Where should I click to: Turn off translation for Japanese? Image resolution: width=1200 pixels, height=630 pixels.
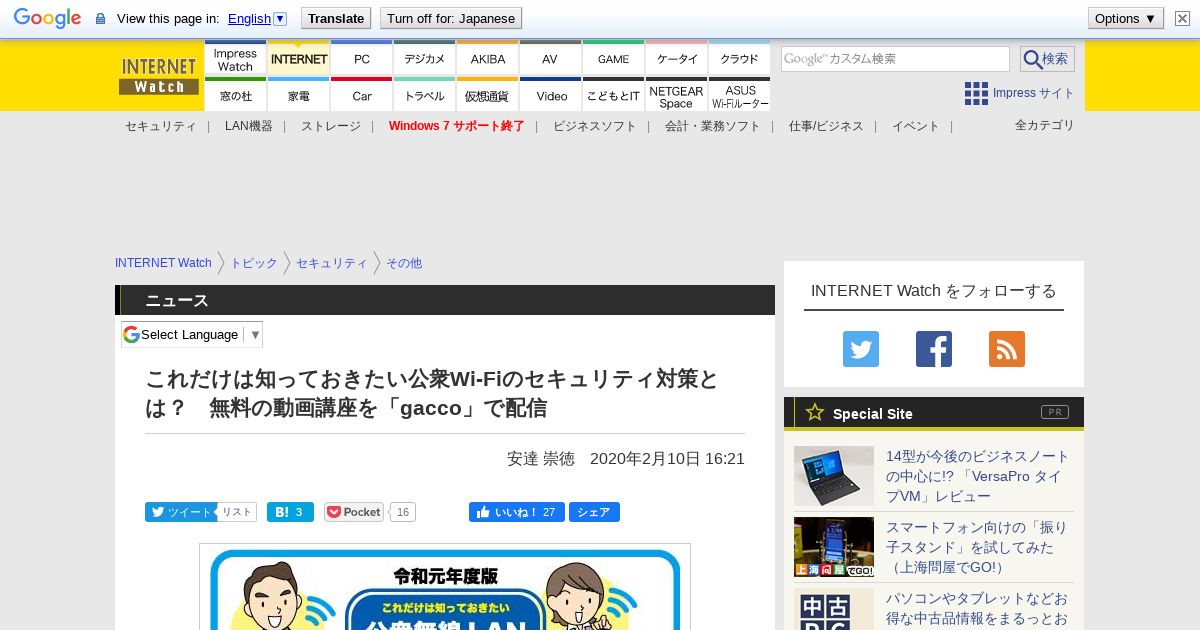451,18
